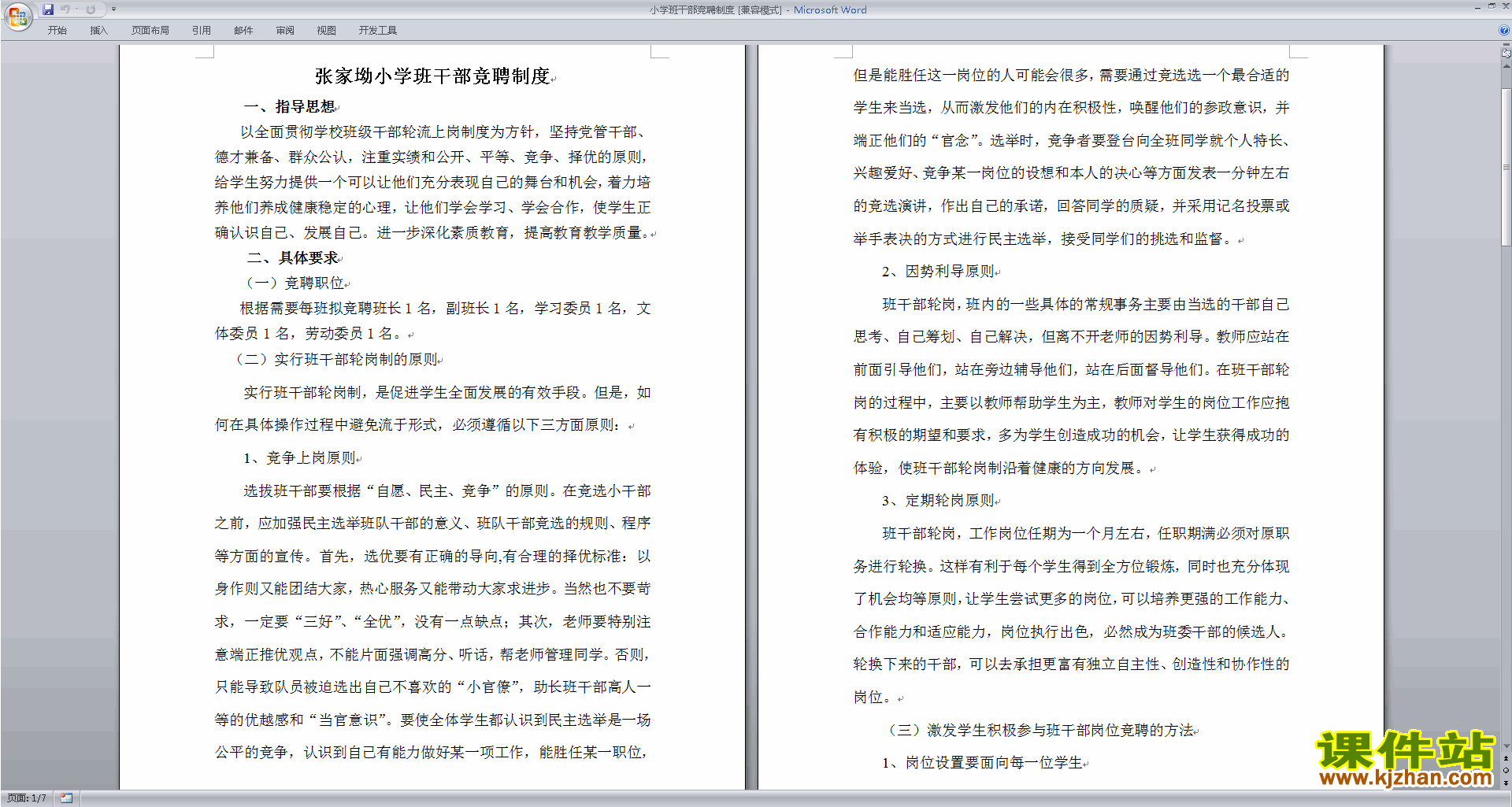Click the line 1、竞争上岗原则
Screen dimensions: 1512x807
click(x=300, y=458)
